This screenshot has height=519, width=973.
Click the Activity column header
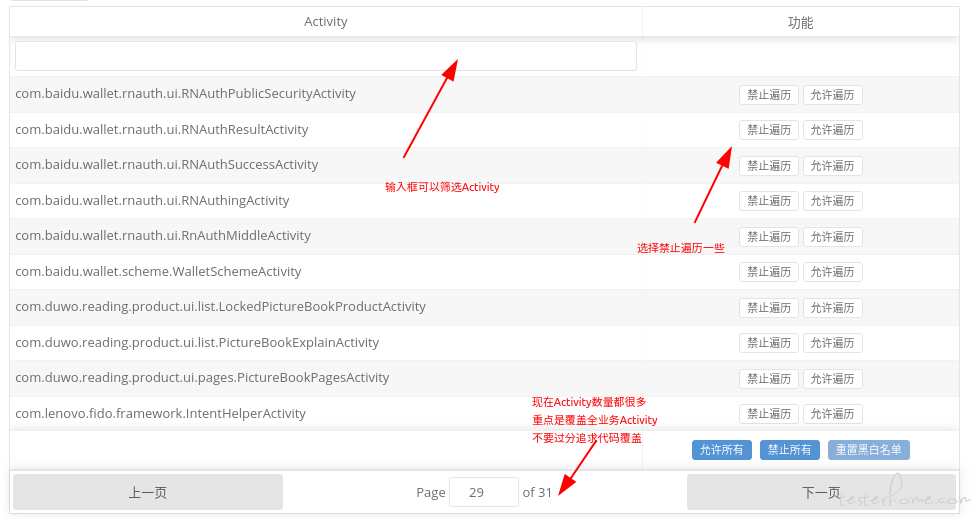(x=325, y=22)
